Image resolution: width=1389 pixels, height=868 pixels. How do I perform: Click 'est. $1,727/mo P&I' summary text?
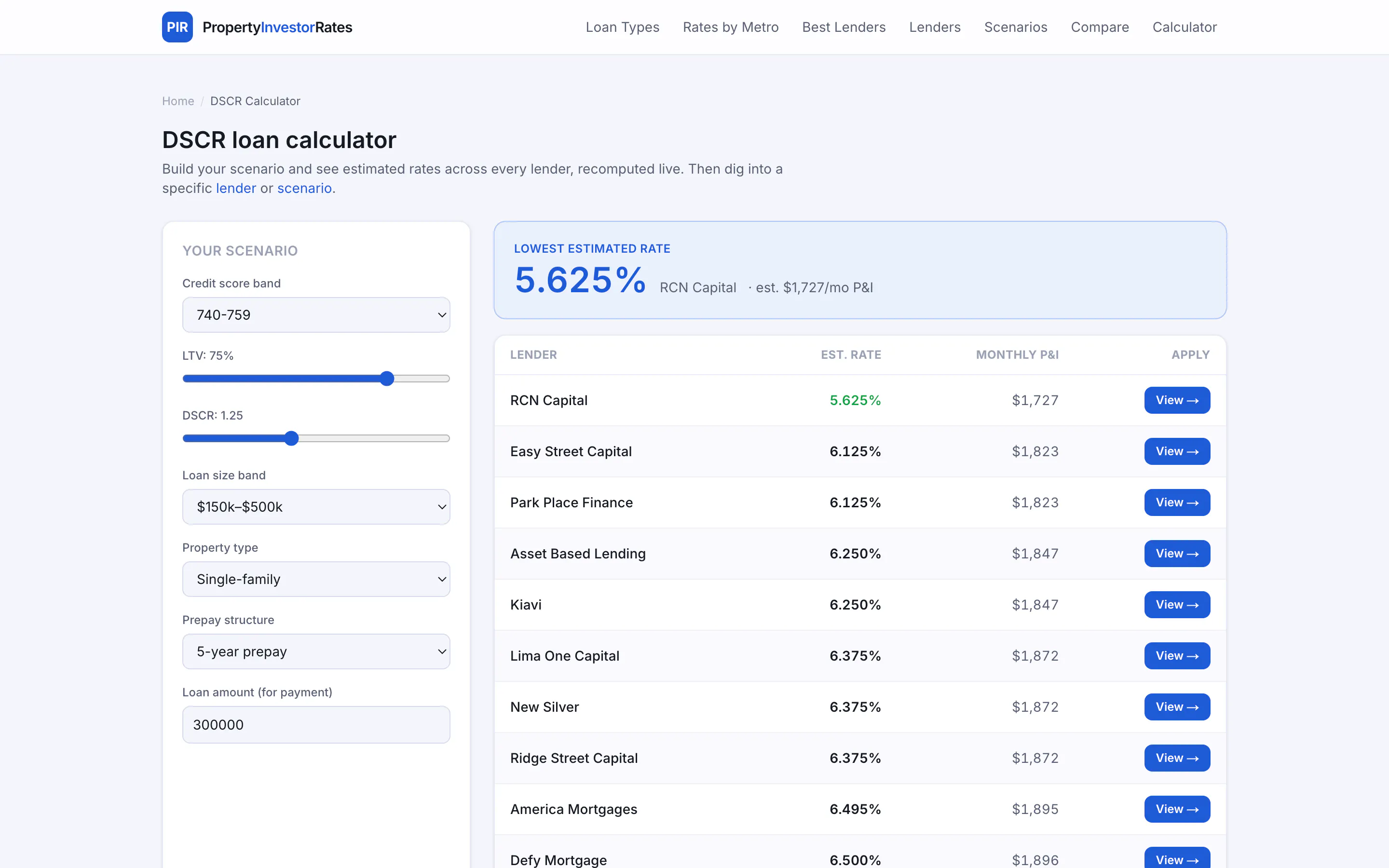click(x=815, y=287)
